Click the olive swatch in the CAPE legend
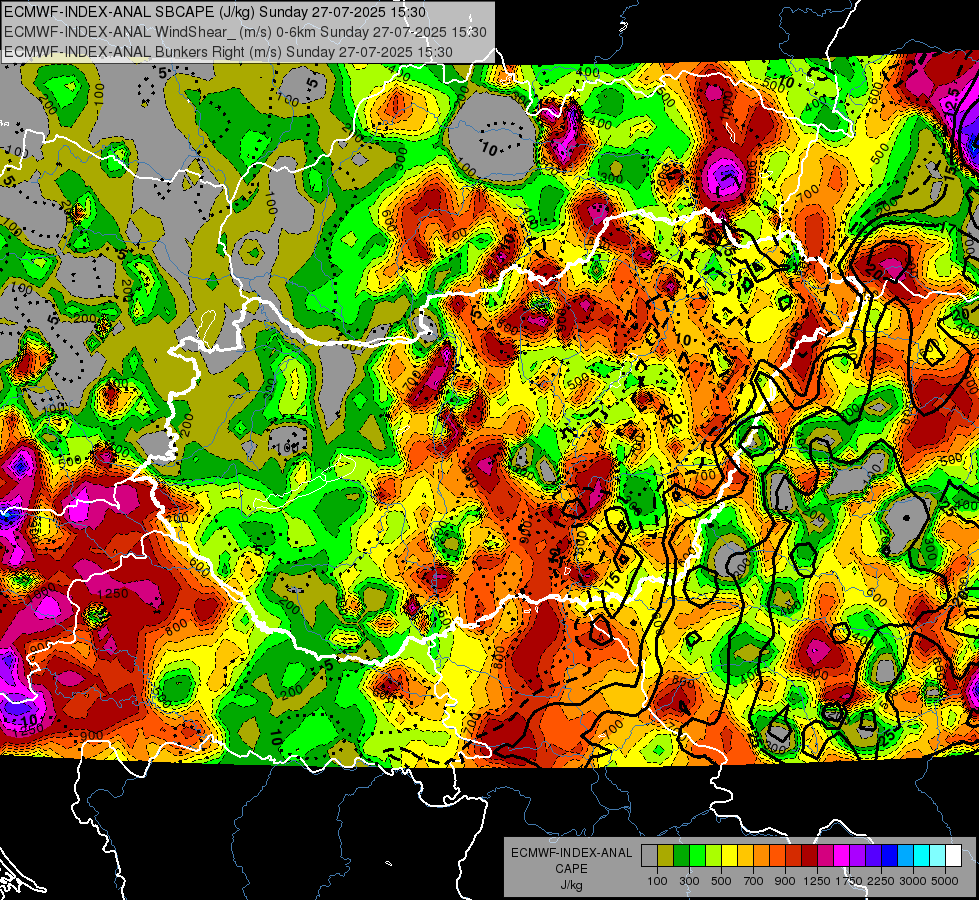The height and width of the screenshot is (900, 979). pyautogui.click(x=666, y=856)
